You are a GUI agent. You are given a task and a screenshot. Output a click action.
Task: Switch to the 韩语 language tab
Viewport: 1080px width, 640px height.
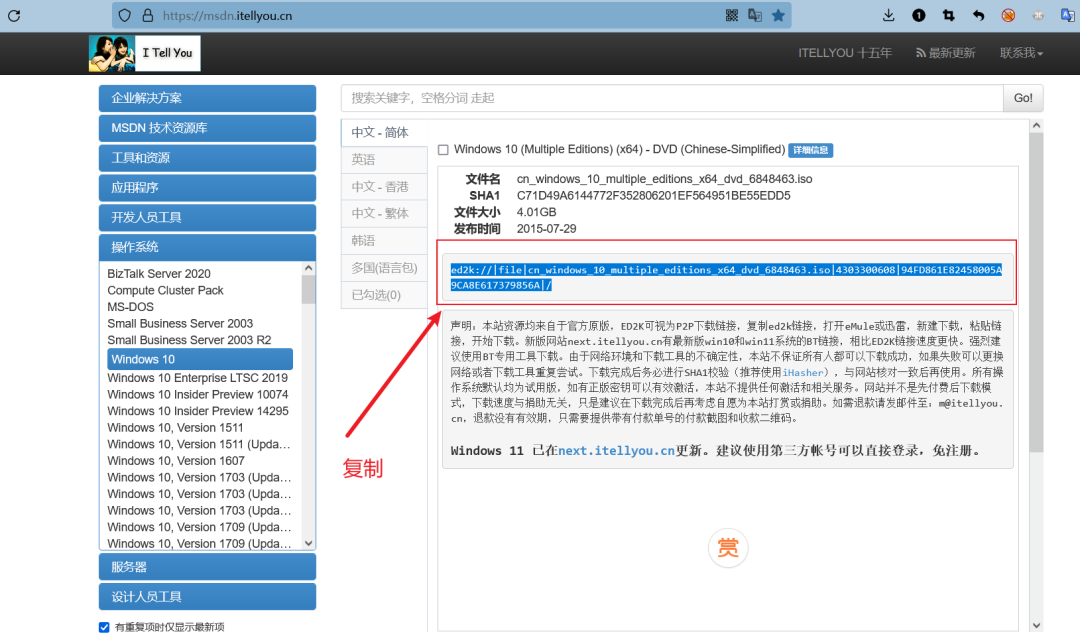click(x=384, y=240)
